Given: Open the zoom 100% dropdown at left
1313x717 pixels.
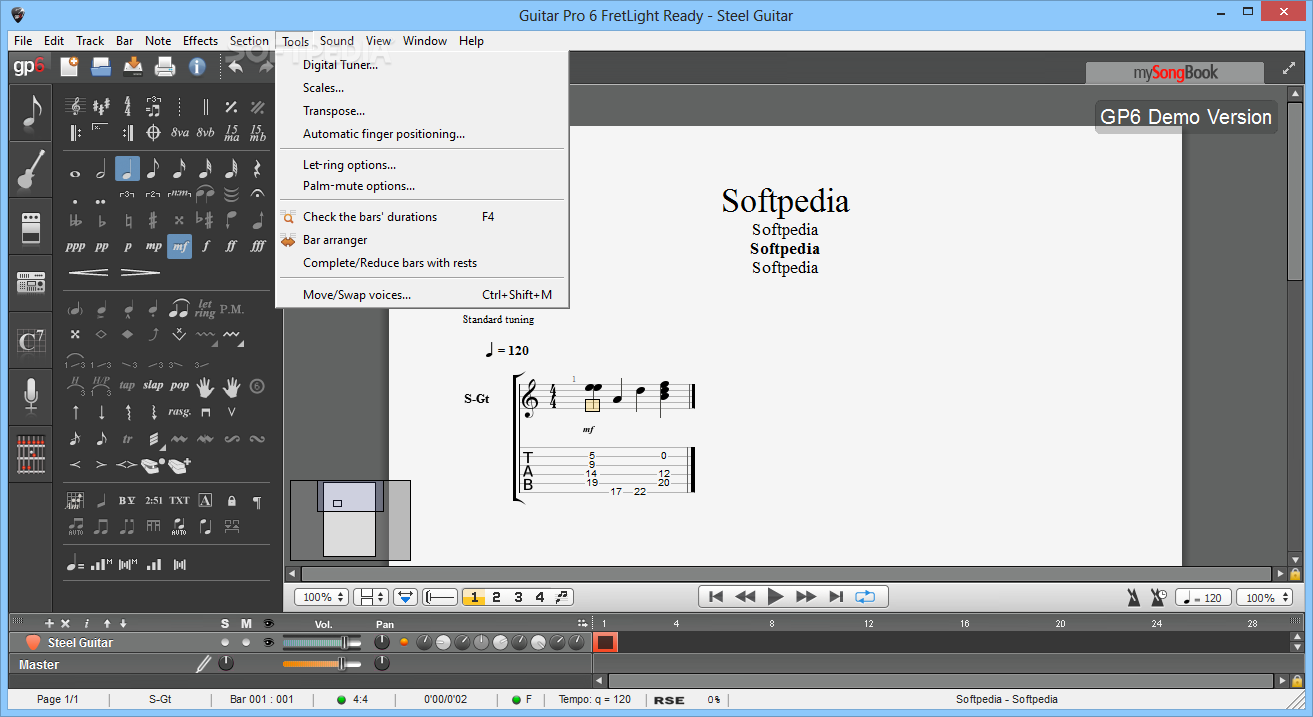Looking at the screenshot, I should point(322,597).
